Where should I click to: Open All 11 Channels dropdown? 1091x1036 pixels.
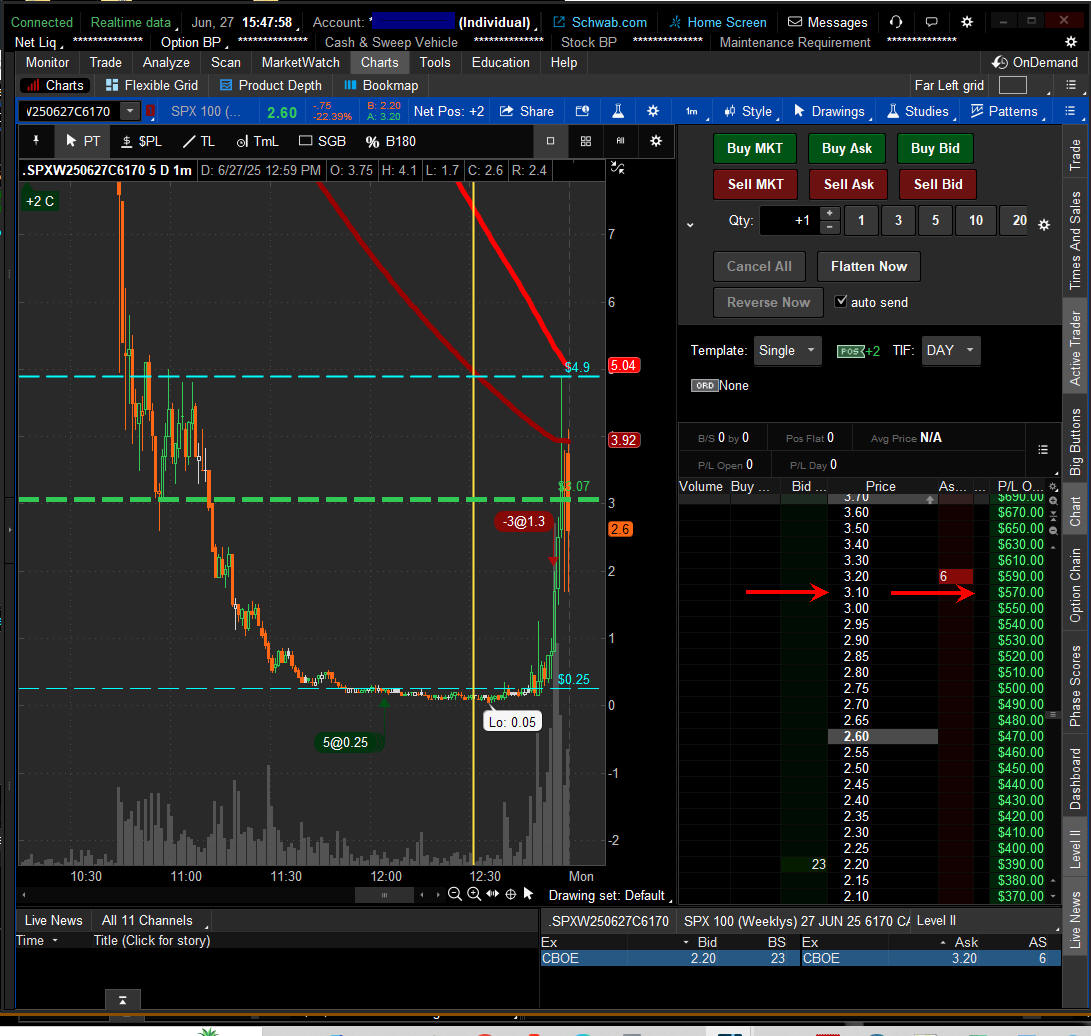point(154,921)
